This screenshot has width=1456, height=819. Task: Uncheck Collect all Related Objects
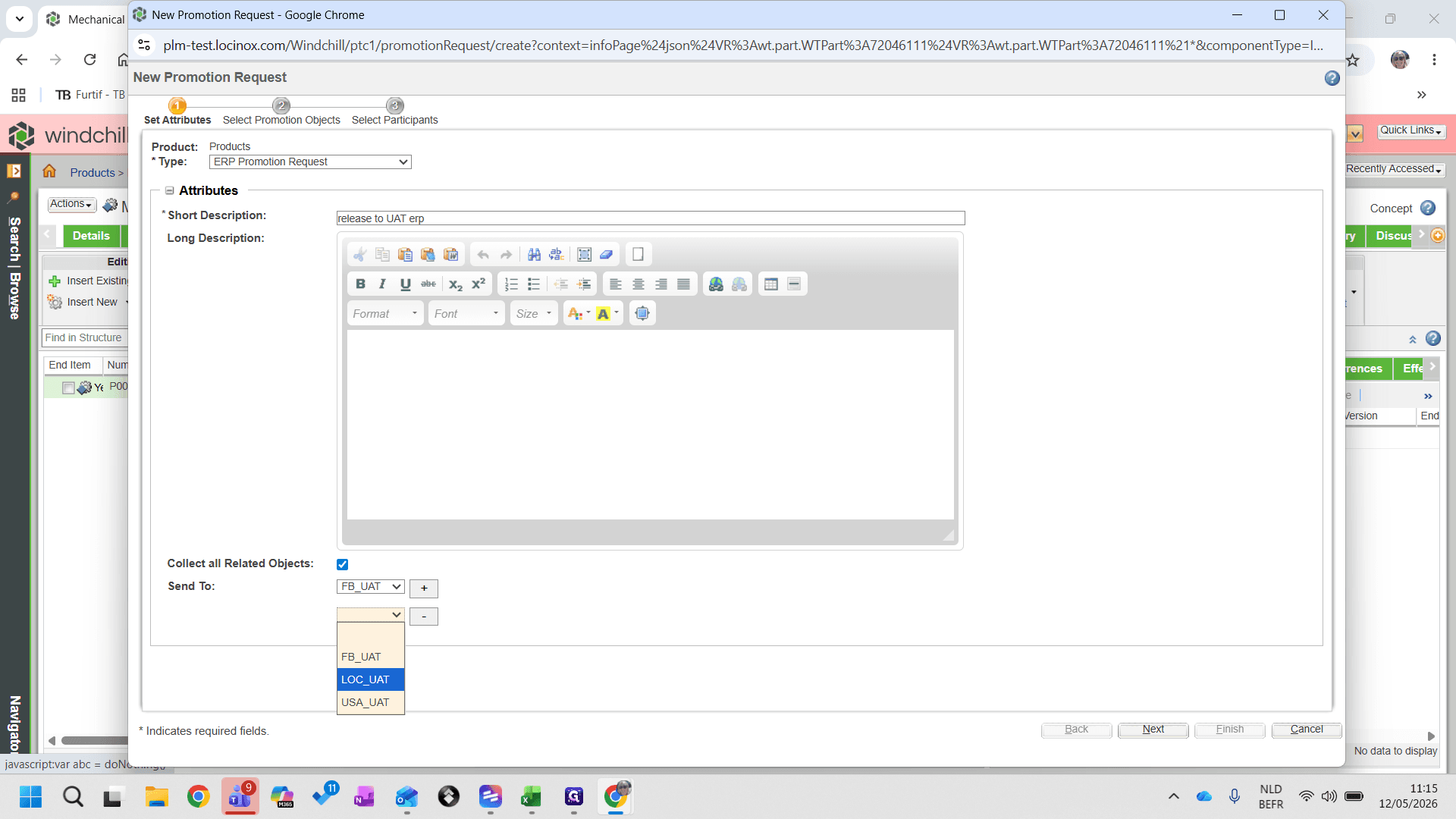coord(342,564)
